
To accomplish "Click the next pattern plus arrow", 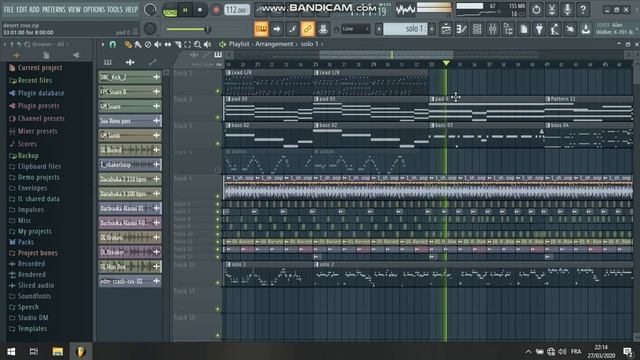I will pos(432,29).
